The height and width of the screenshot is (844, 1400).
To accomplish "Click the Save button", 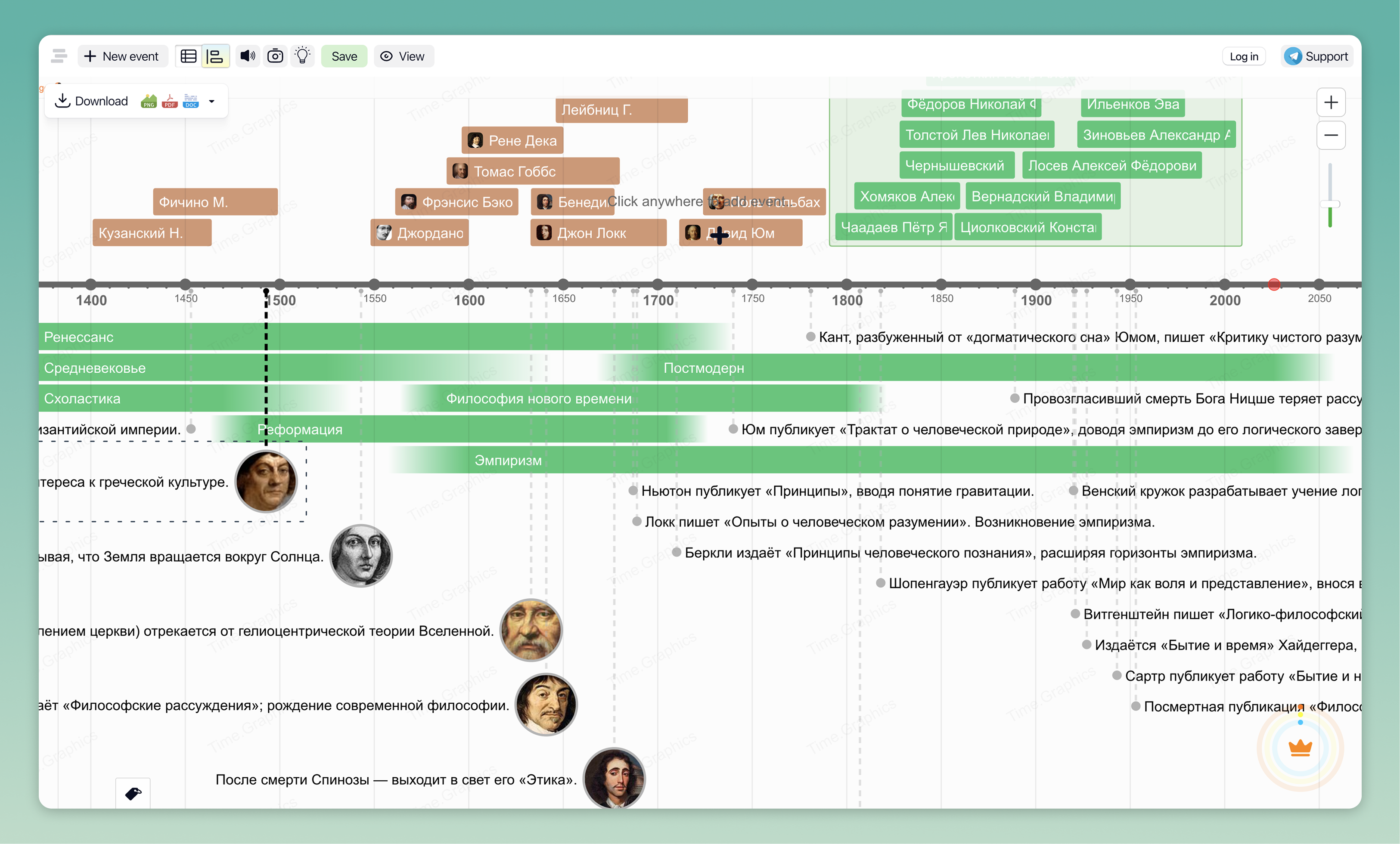I will 345,56.
